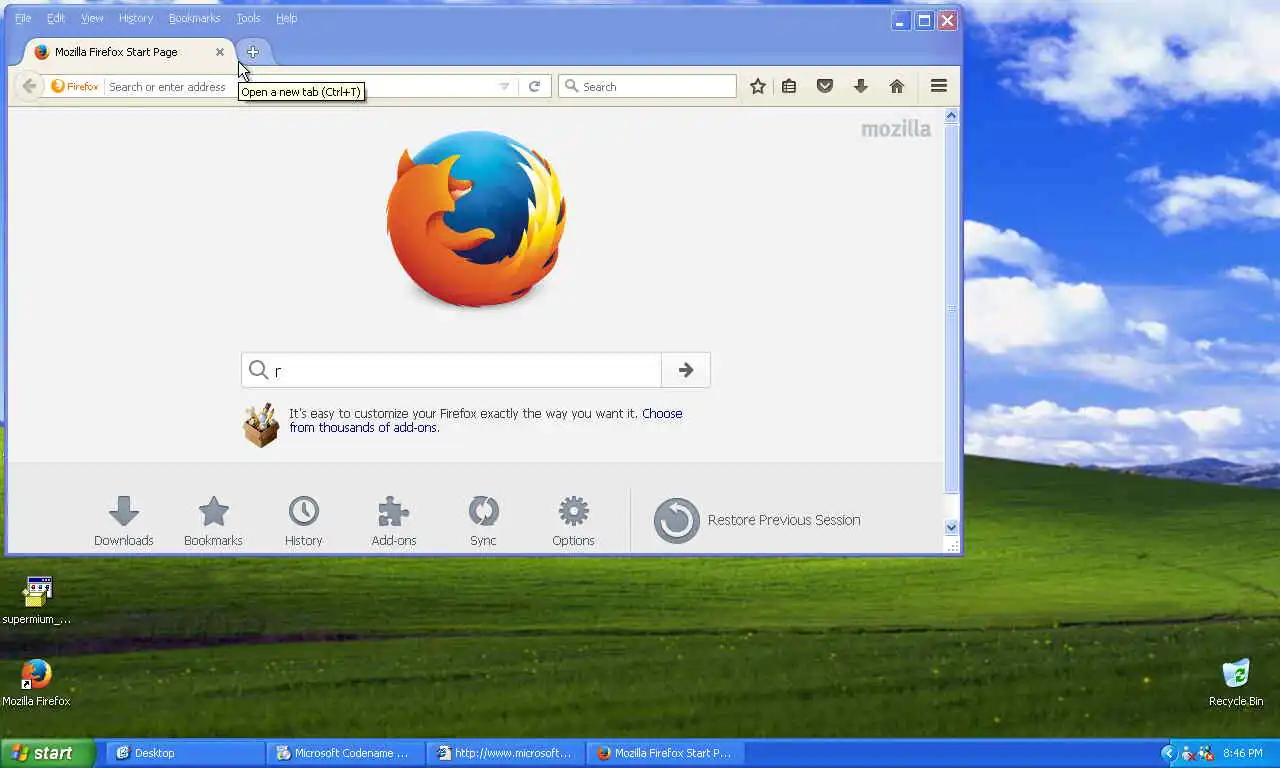Click Restore Previous Session
Screen dimensions: 1280x768
point(757,520)
